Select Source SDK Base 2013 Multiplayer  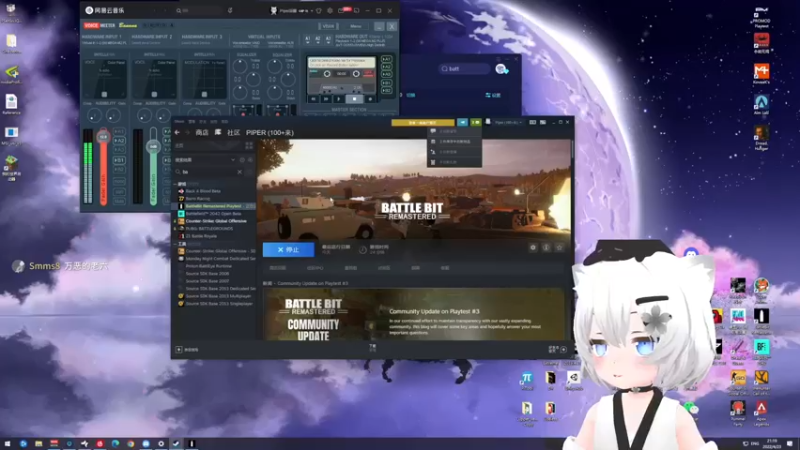(x=218, y=296)
